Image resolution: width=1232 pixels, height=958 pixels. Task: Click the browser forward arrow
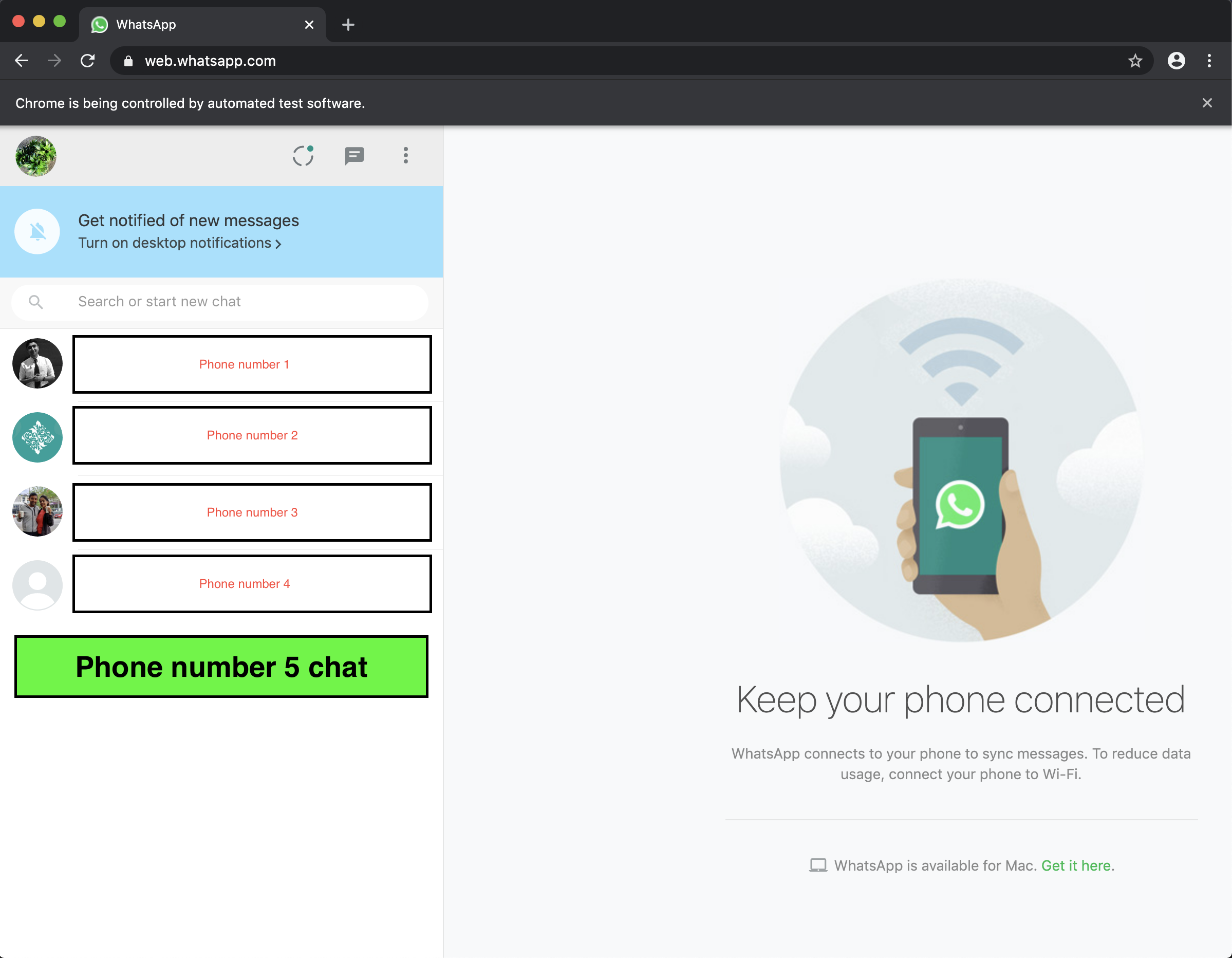pyautogui.click(x=54, y=60)
